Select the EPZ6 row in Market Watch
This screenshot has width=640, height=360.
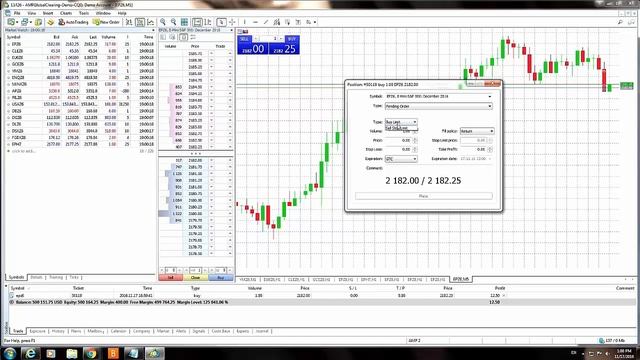(80, 44)
